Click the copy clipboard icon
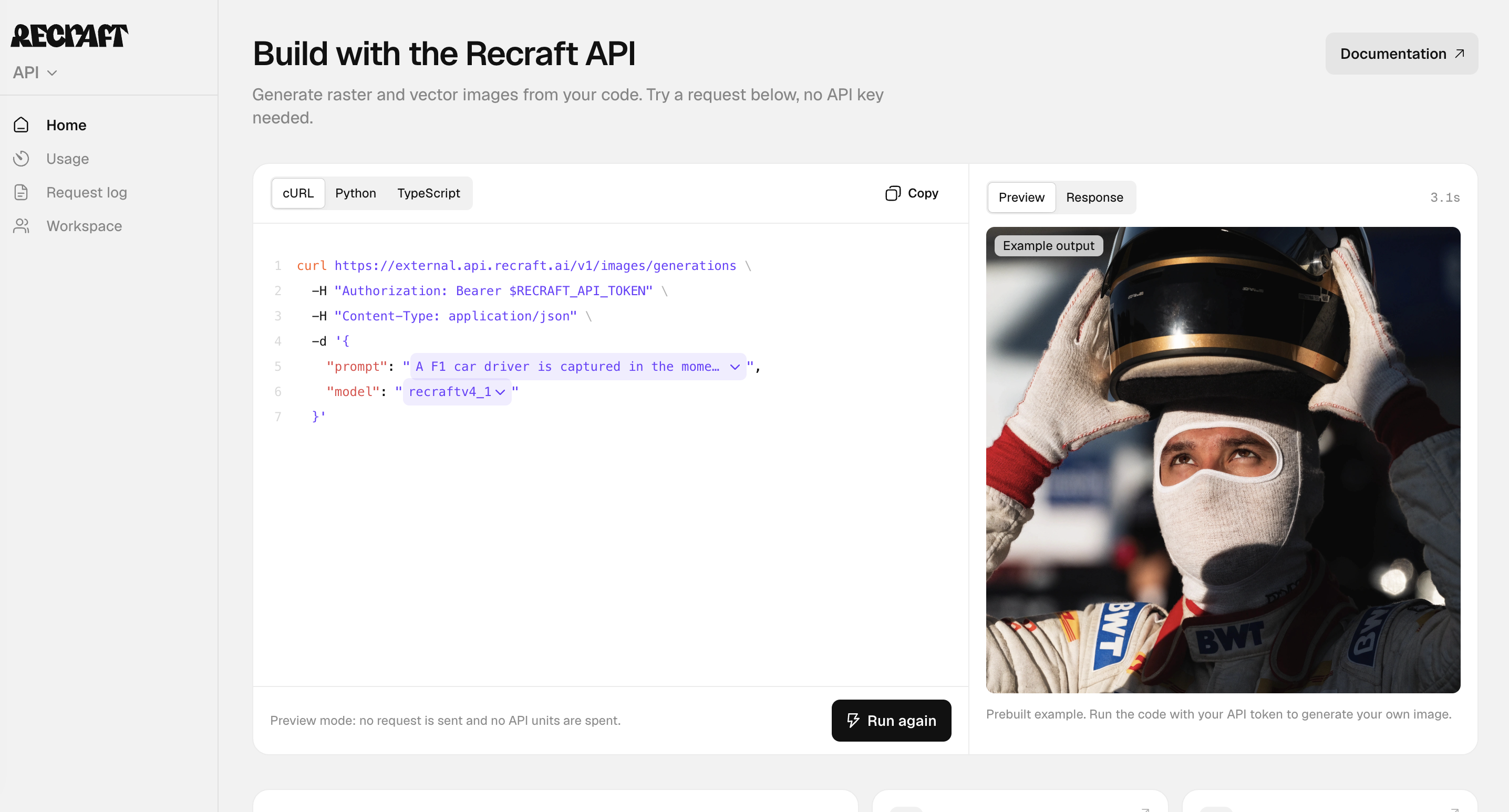This screenshot has width=1509, height=812. [893, 193]
